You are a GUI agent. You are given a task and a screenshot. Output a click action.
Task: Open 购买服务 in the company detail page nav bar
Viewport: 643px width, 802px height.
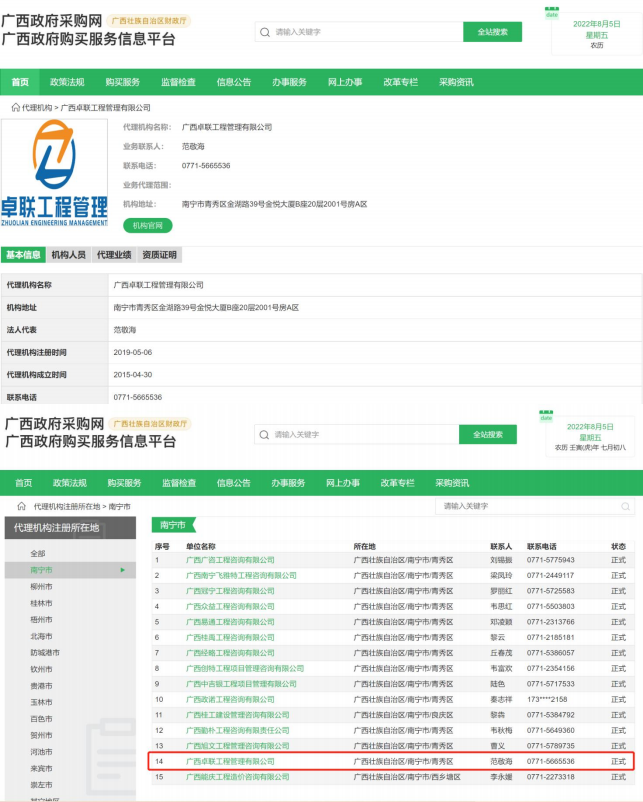[x=123, y=82]
